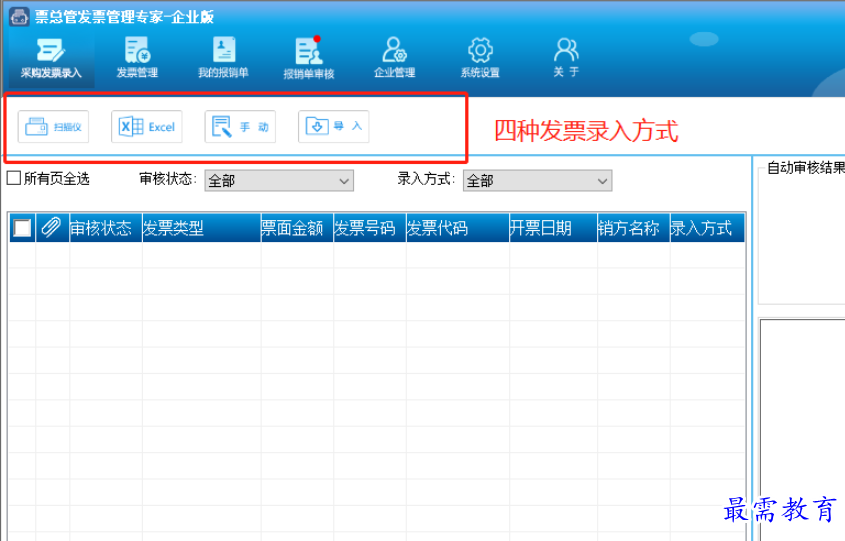Open 报销单审核 module
Image resolution: width=845 pixels, height=541 pixels.
click(x=309, y=59)
